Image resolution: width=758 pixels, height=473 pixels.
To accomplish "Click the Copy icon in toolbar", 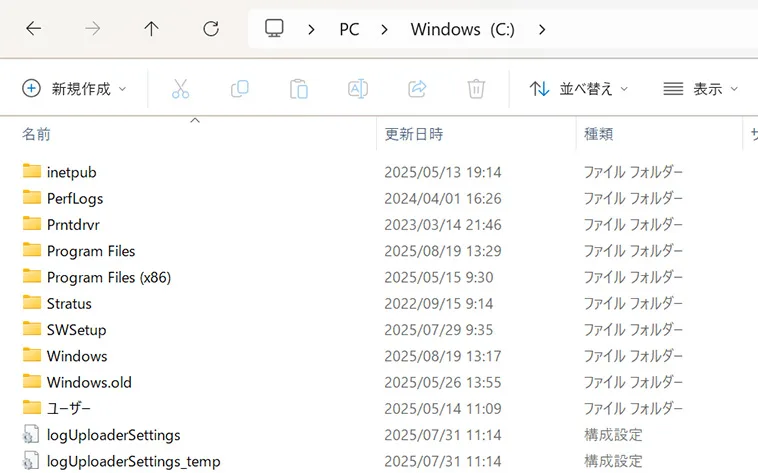I will pyautogui.click(x=239, y=89).
